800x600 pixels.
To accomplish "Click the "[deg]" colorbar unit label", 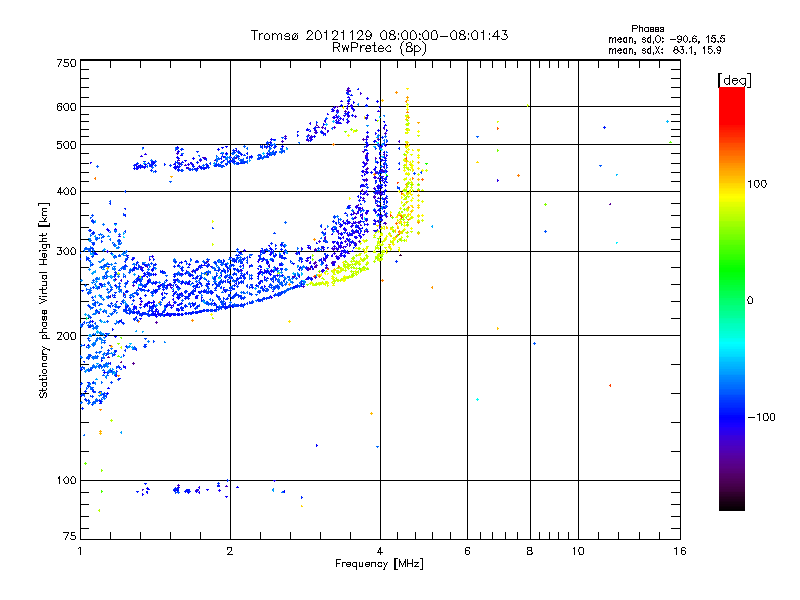I will point(734,80).
